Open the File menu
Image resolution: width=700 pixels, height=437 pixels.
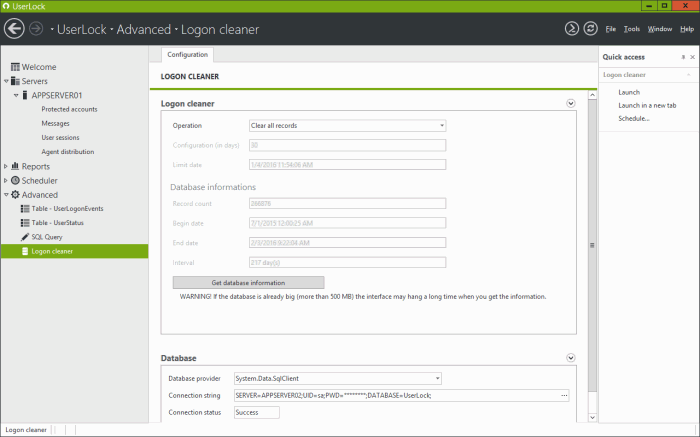[610, 29]
